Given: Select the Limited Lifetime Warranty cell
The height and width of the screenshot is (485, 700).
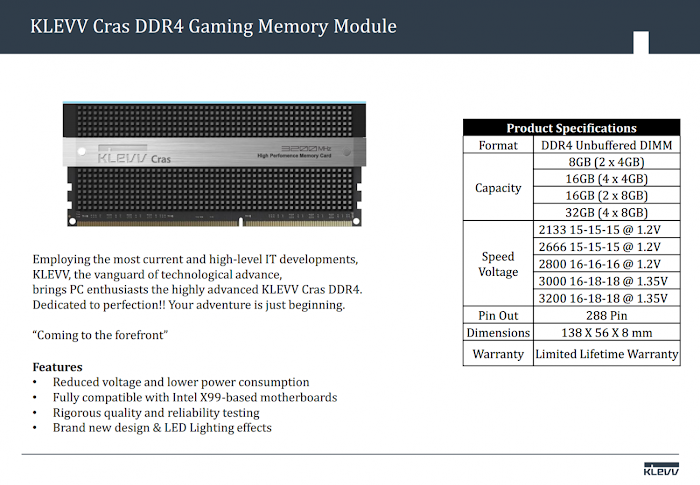Looking at the screenshot, I should (606, 354).
